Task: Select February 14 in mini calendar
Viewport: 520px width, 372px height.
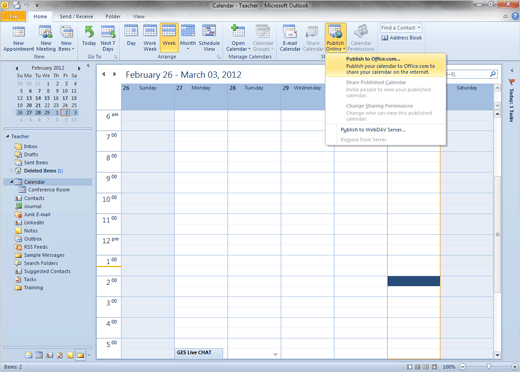Action: click(38, 98)
